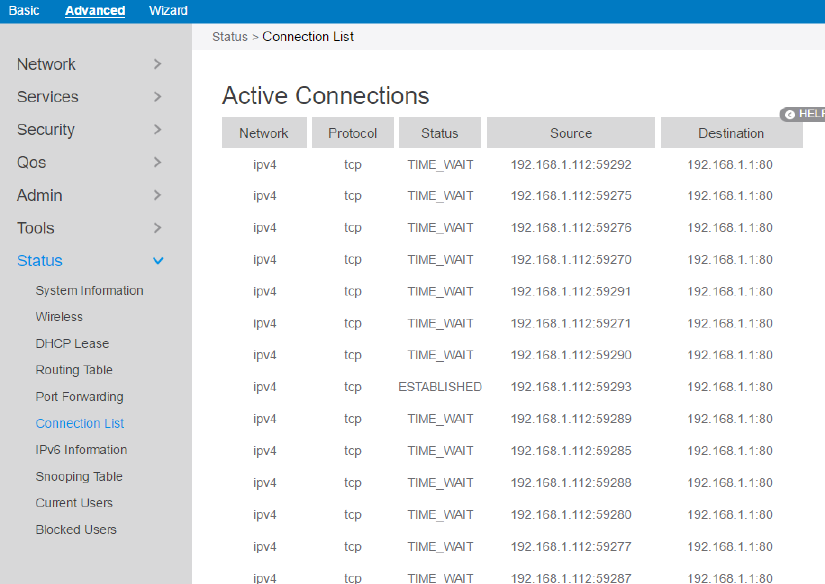Screen dimensions: 825x584
Task: Click the Status breadcrumb link
Action: click(229, 37)
